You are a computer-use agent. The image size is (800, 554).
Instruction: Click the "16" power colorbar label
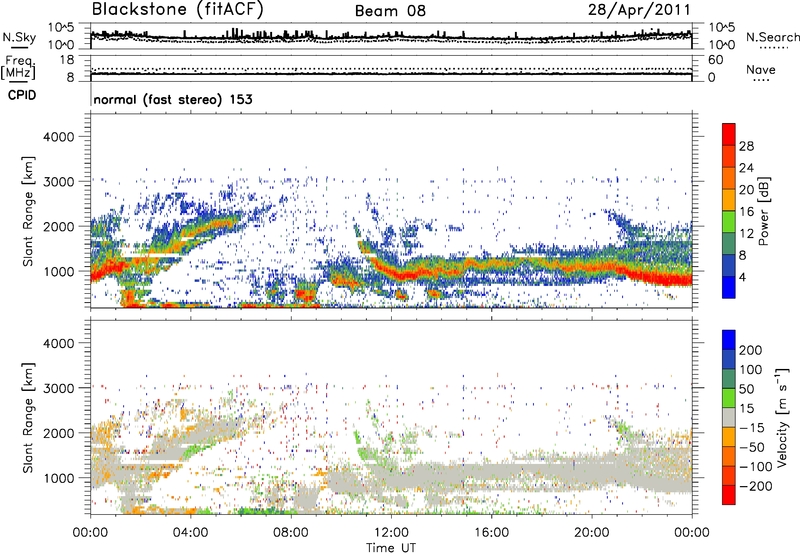746,212
